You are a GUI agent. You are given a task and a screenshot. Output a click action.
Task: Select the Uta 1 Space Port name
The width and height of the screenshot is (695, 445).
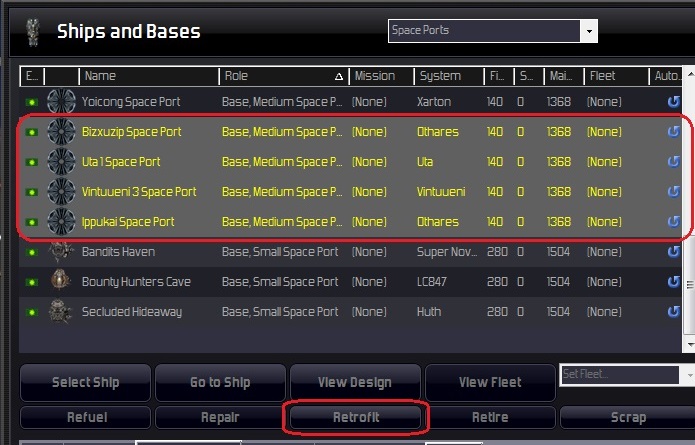pyautogui.click(x=121, y=162)
